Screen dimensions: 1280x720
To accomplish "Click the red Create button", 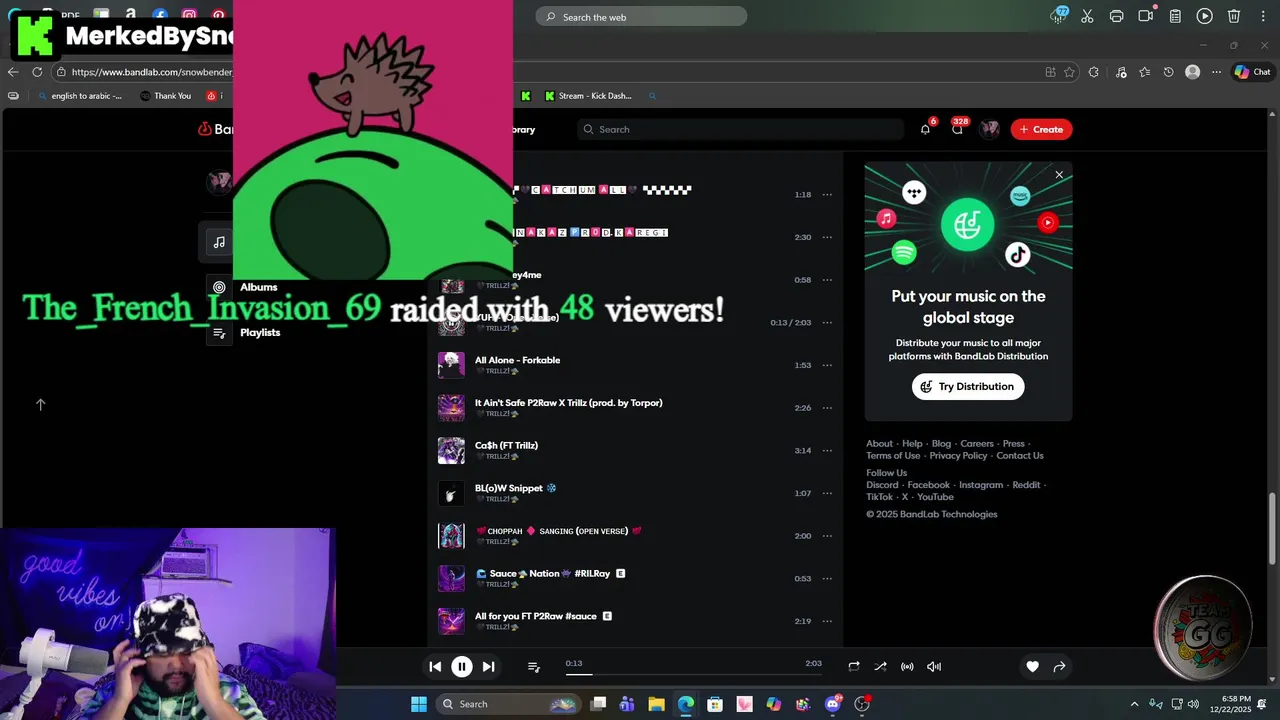I will 1041,129.
